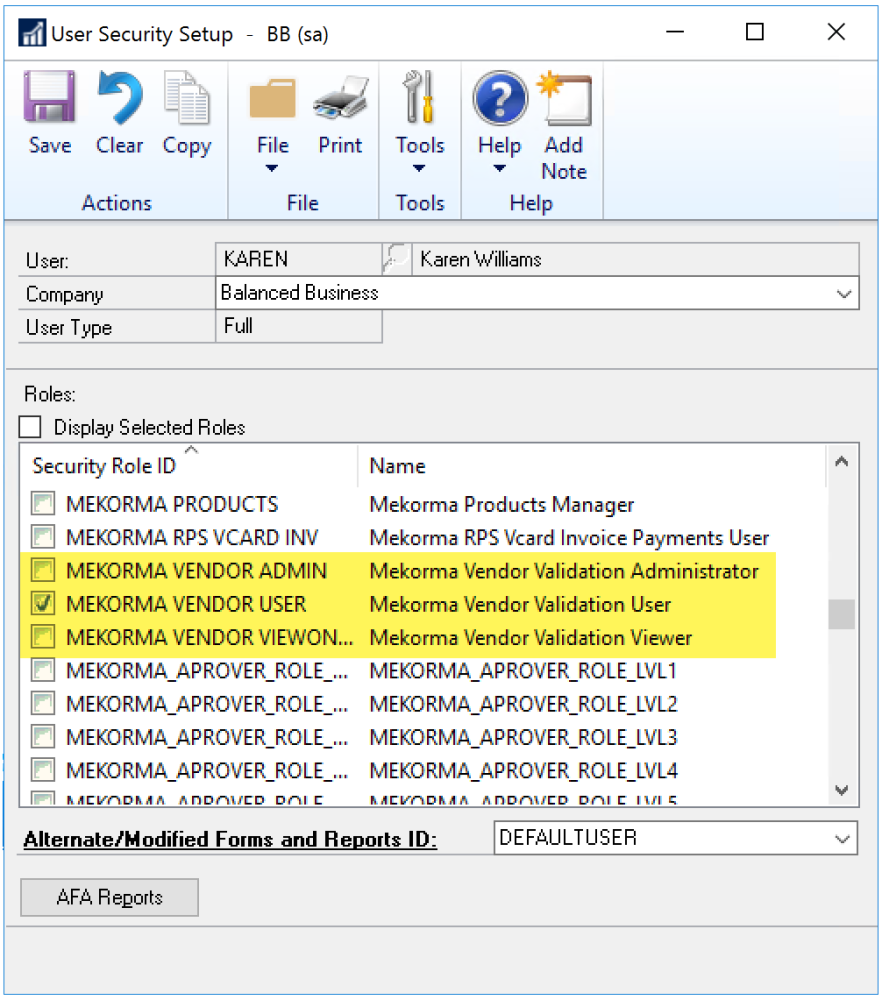This screenshot has width=882, height=1000.
Task: Toggle Display Selected Roles checkbox
Action: (30, 427)
